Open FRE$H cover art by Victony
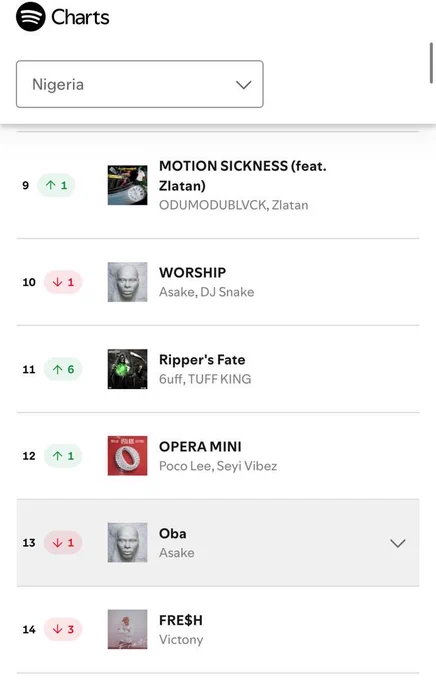This screenshot has height=680, width=436. click(128, 629)
